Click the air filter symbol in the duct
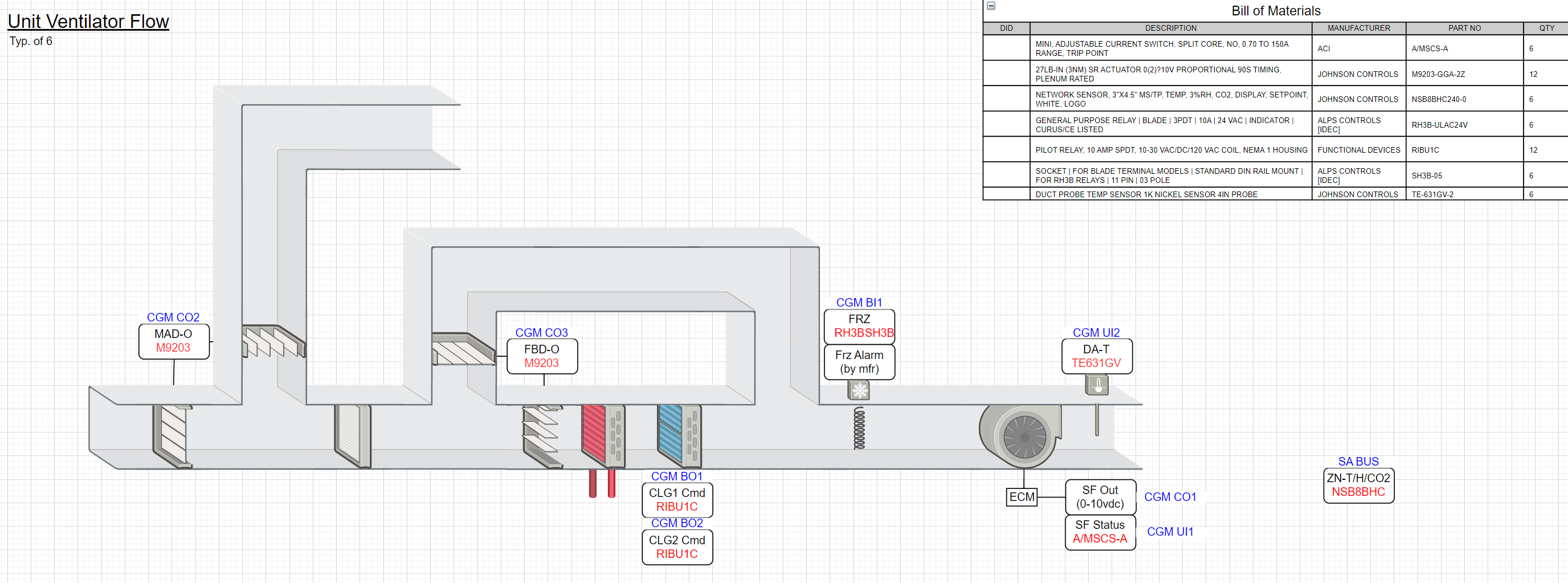 click(x=350, y=436)
